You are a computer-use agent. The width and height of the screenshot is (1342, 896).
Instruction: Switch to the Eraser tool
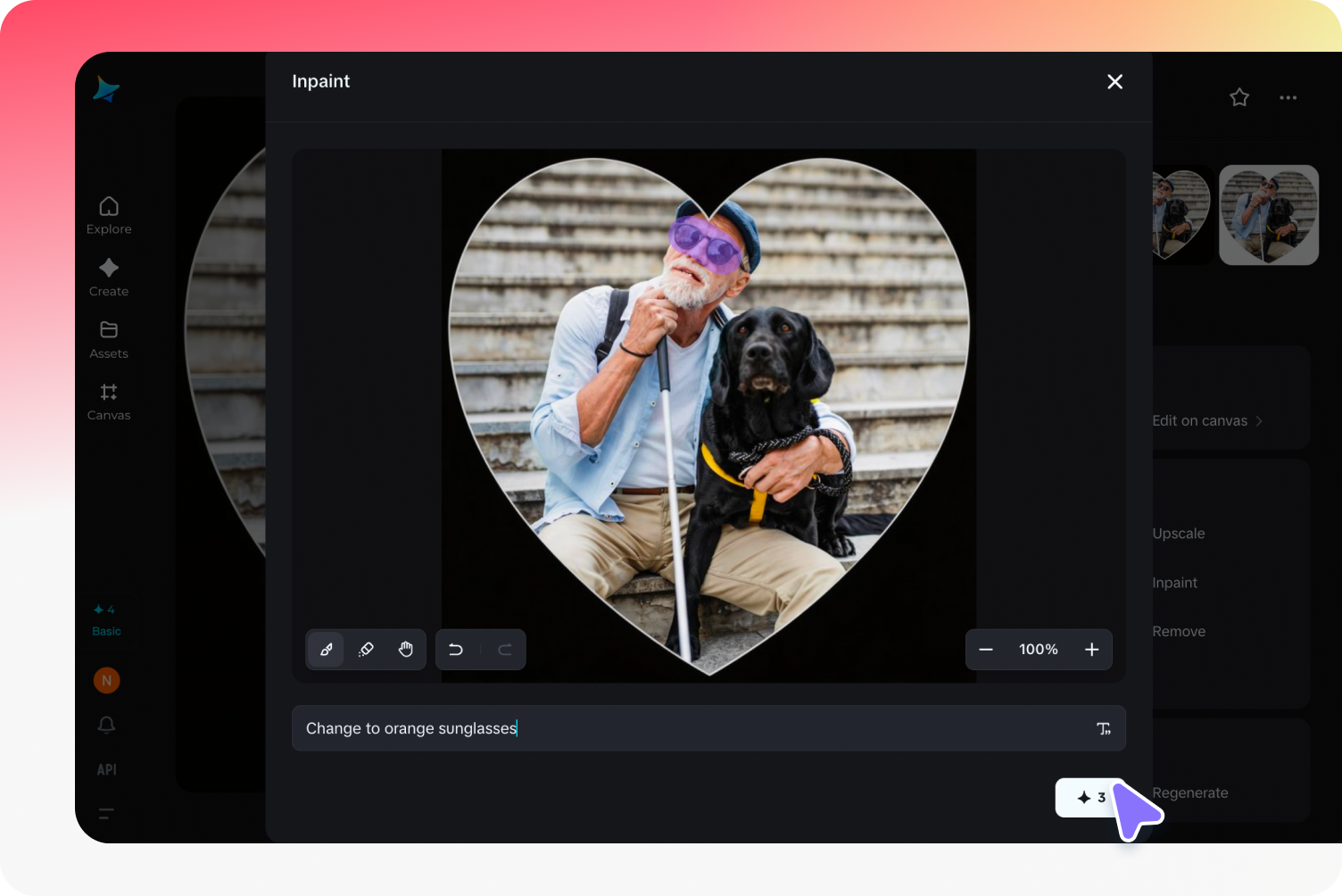click(x=366, y=650)
